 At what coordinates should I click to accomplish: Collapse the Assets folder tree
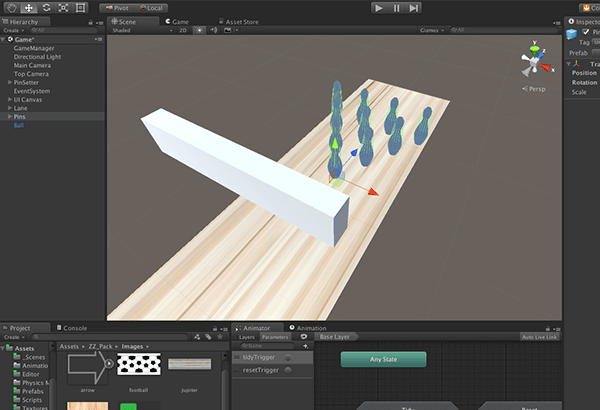coord(3,348)
